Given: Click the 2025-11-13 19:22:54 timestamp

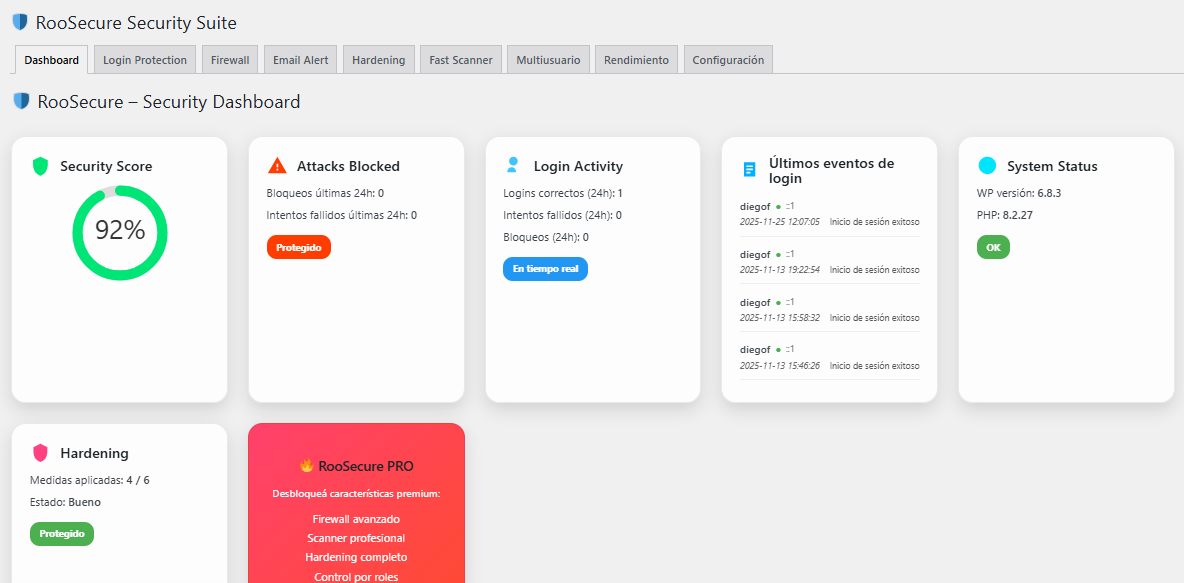Looking at the screenshot, I should pos(779,270).
